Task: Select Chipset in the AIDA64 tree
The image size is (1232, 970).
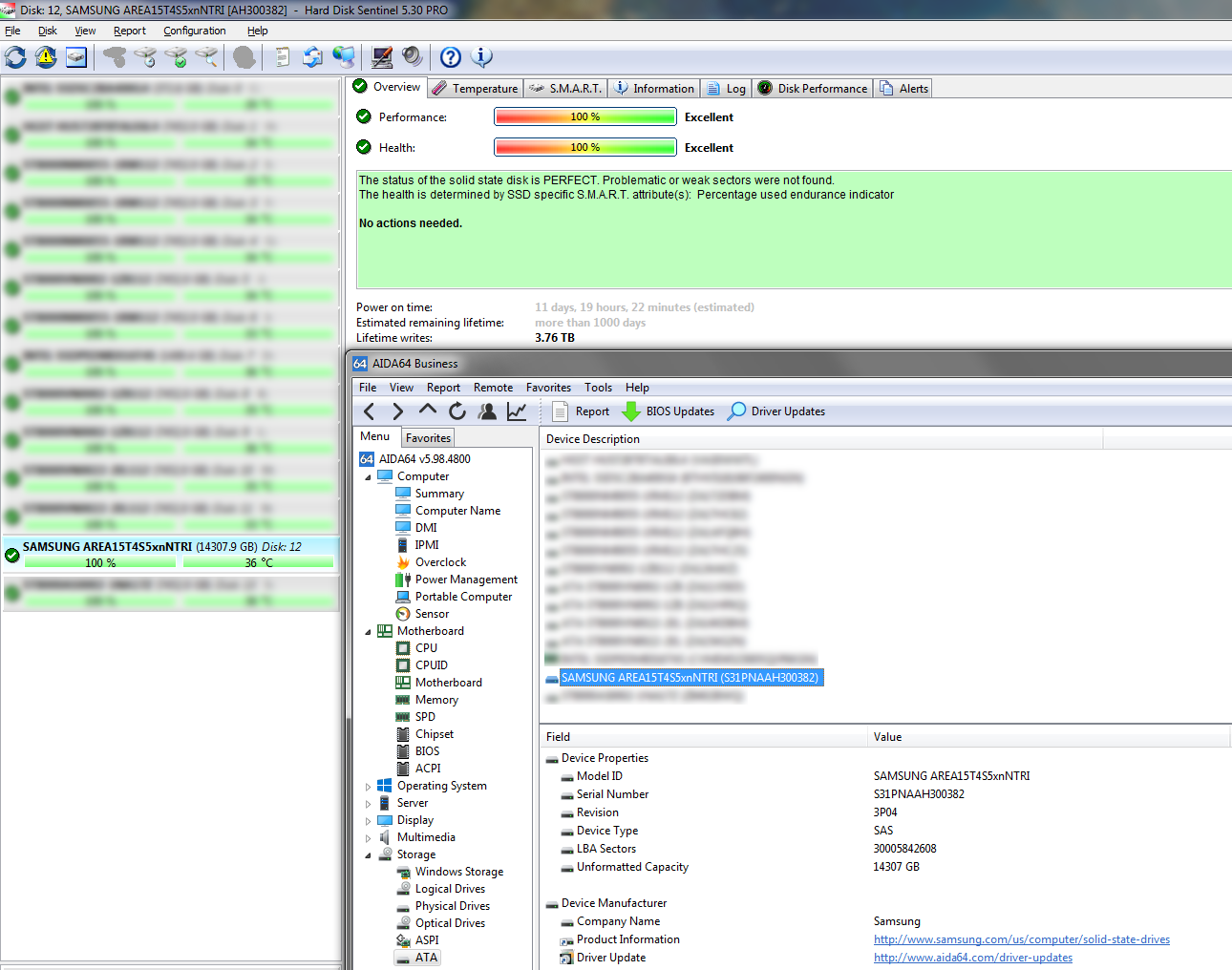Action: pos(425,734)
